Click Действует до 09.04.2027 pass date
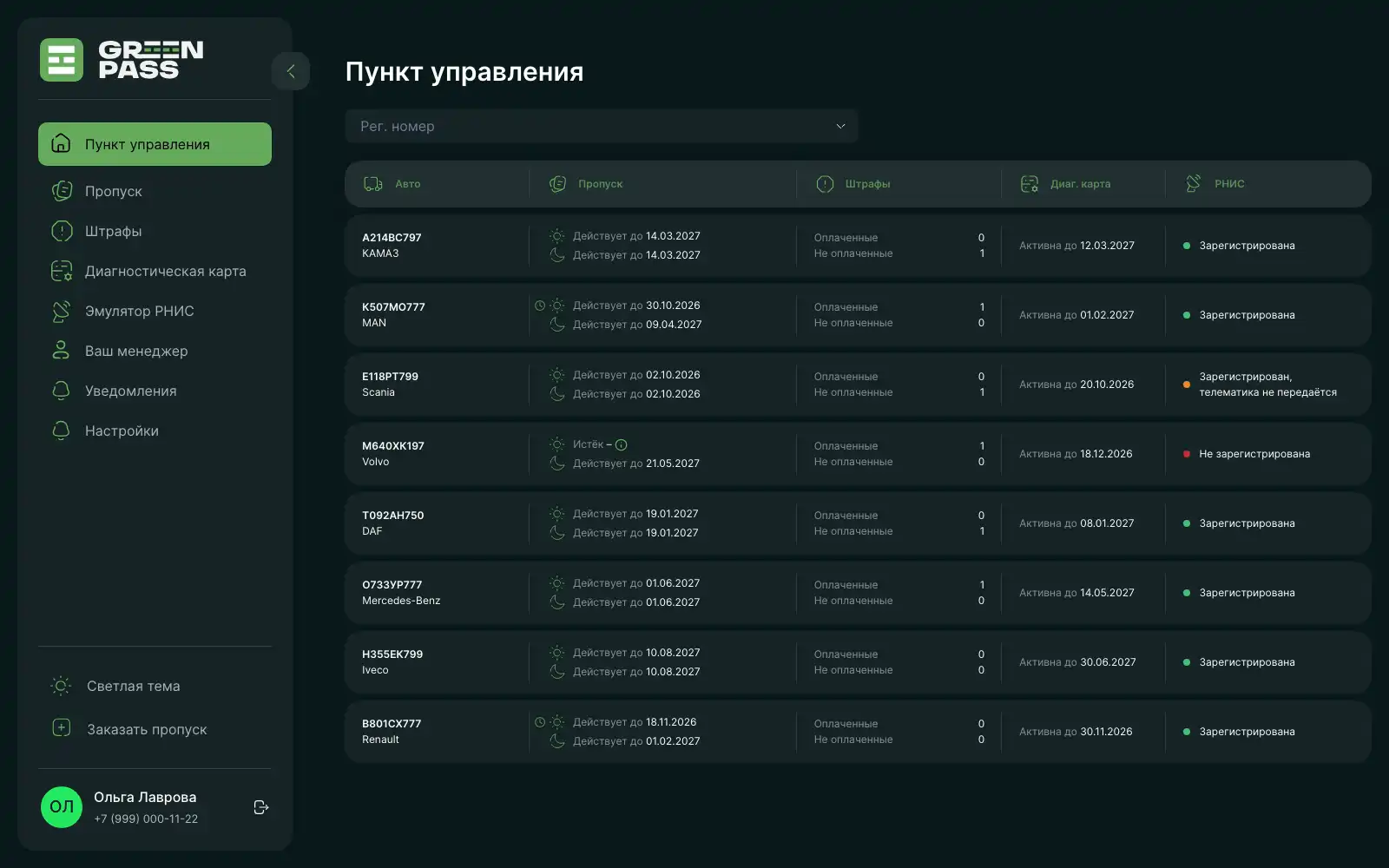 [x=637, y=325]
